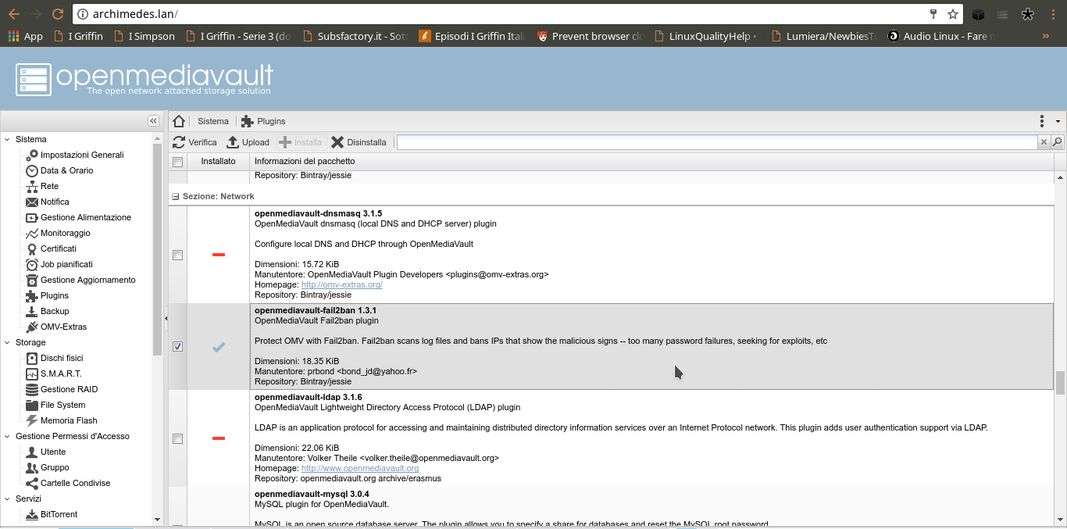Image resolution: width=1067 pixels, height=529 pixels.
Task: Click the sidebar tree scrollbar
Action: tap(159, 249)
